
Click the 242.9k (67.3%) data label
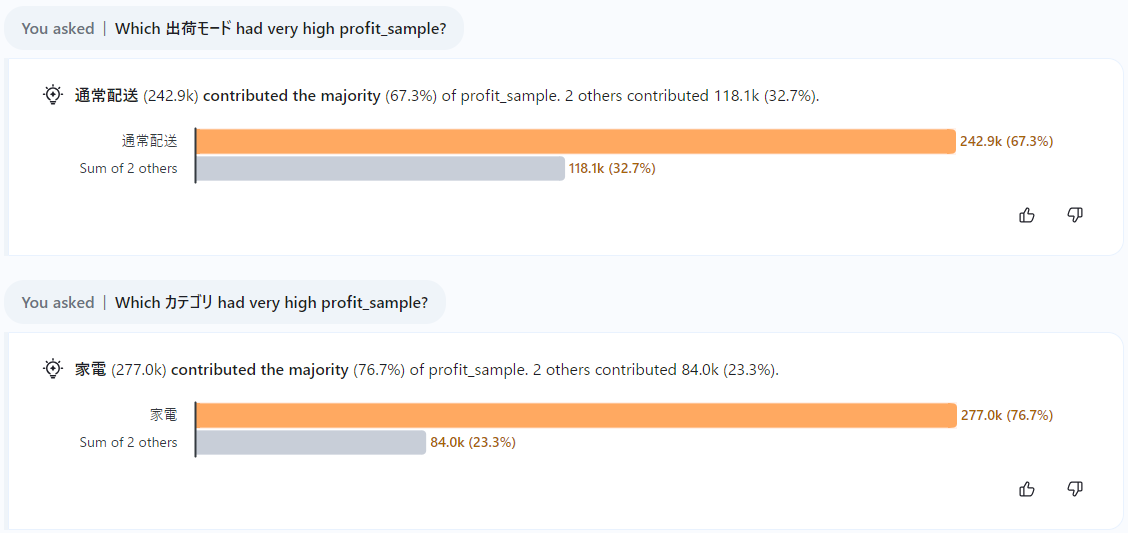pyautogui.click(x=1006, y=141)
